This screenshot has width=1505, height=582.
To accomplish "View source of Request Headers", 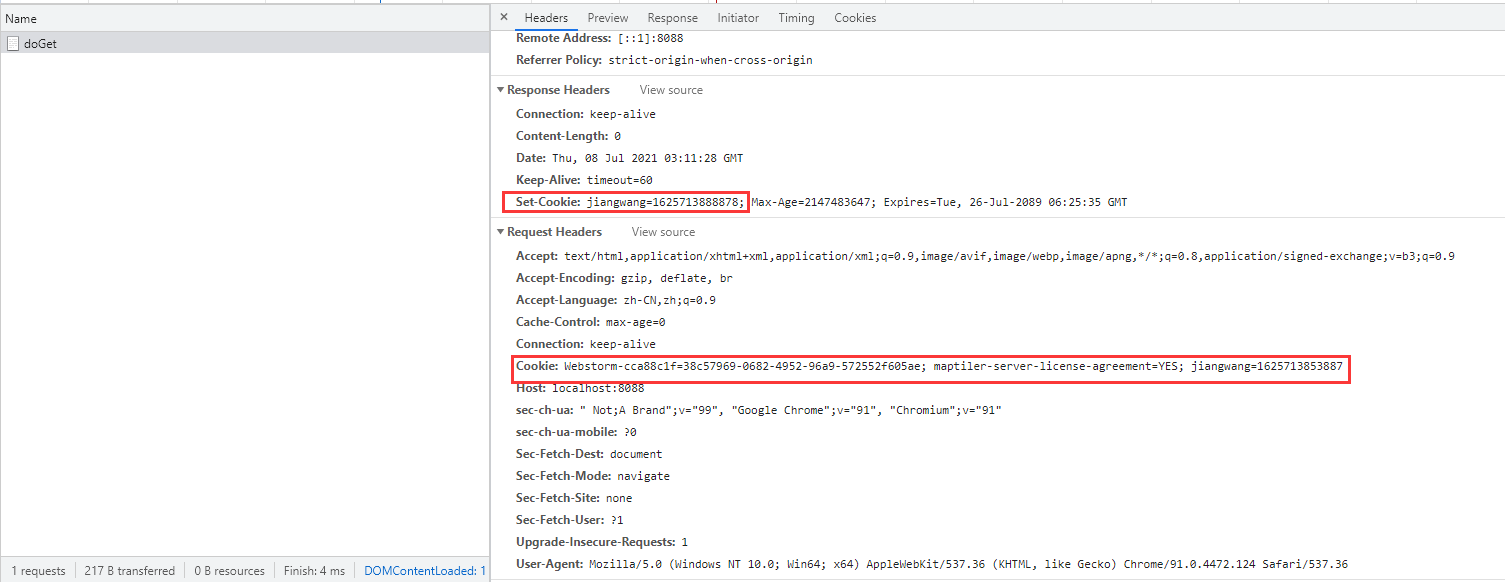I will (663, 232).
